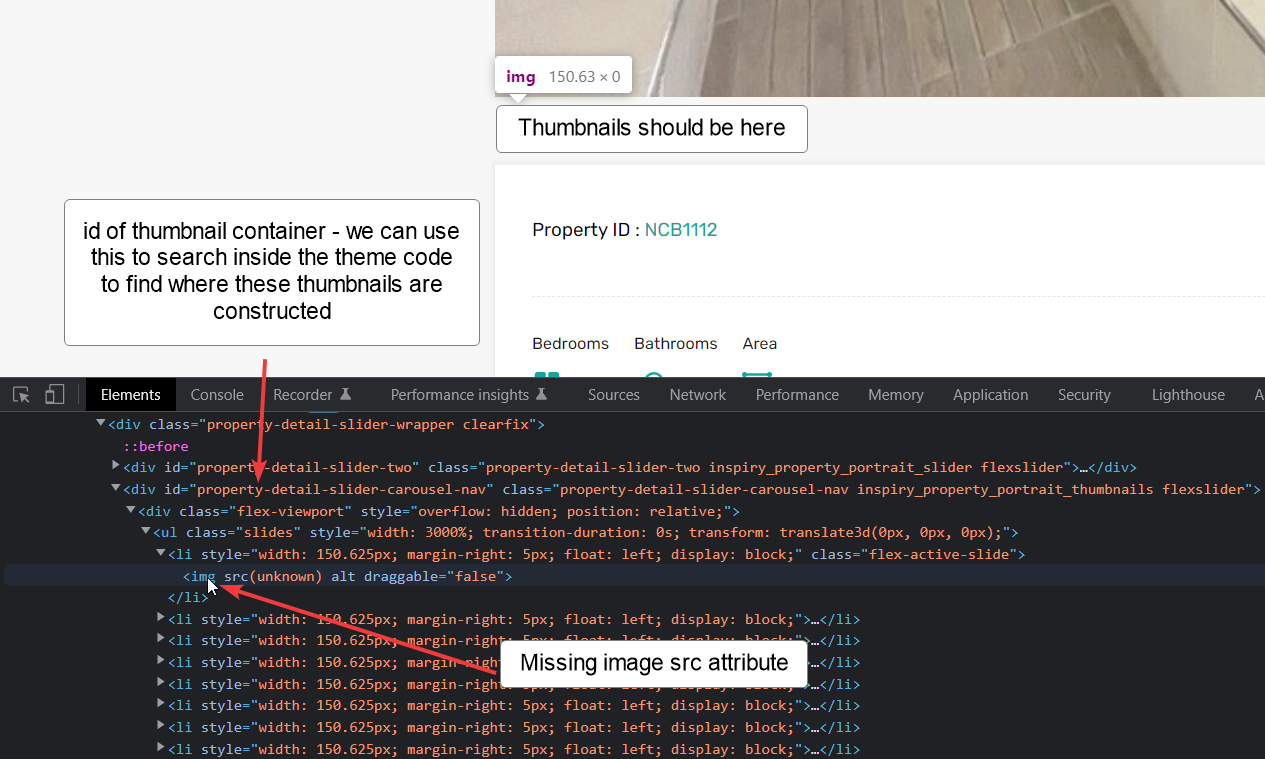Select the ::before pseudo-element row
The image size is (1265, 759).
156,446
